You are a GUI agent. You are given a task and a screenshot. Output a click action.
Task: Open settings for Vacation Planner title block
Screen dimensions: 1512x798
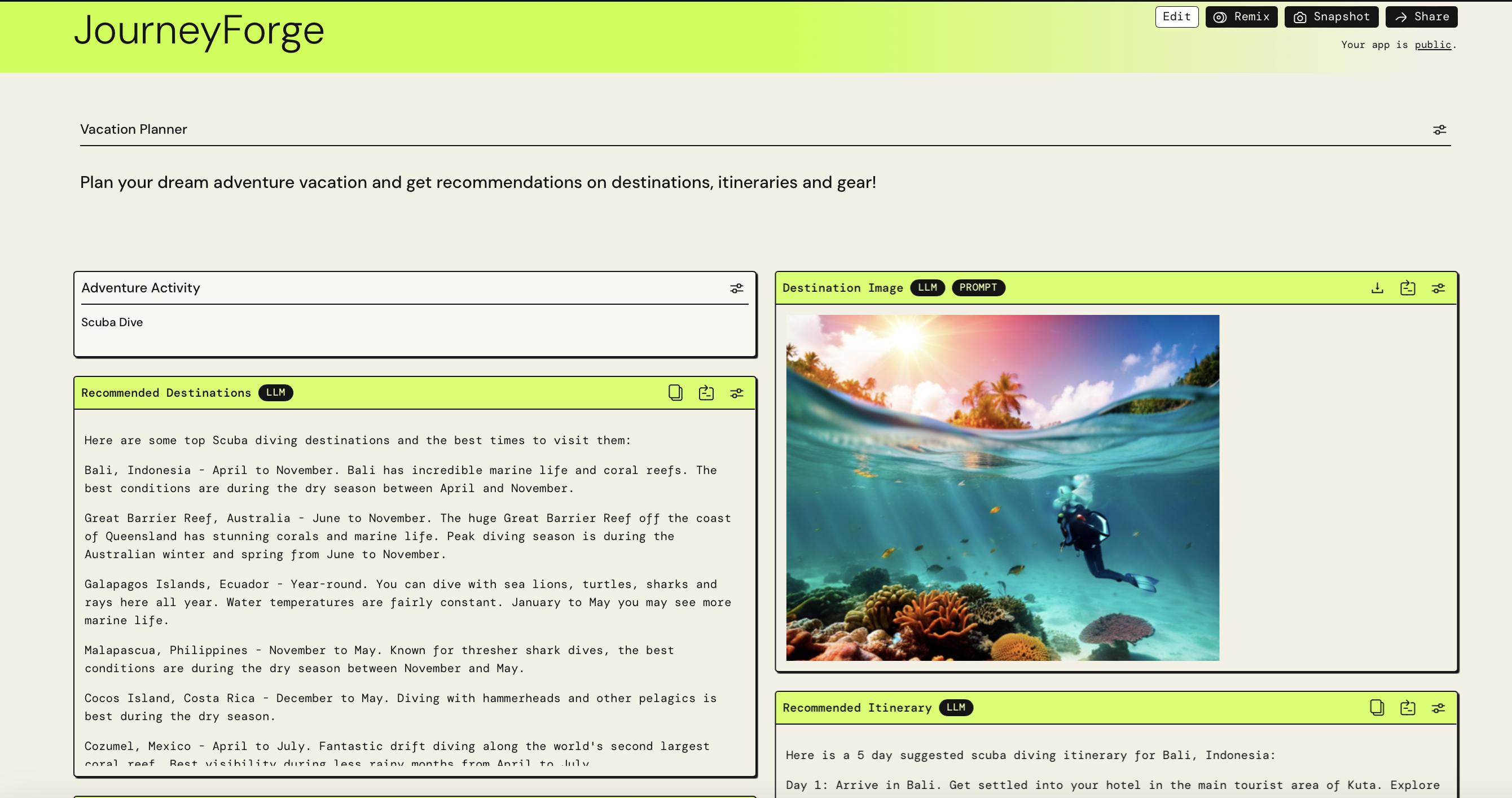coord(1439,130)
